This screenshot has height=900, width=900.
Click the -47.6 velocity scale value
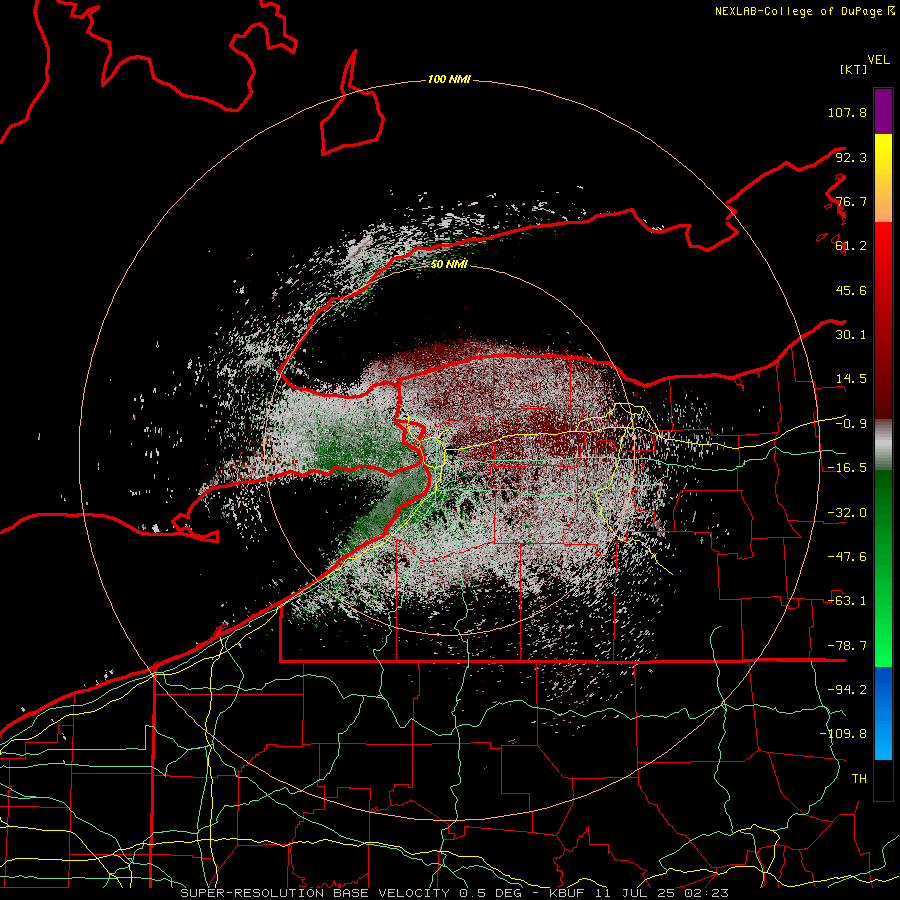[847, 557]
